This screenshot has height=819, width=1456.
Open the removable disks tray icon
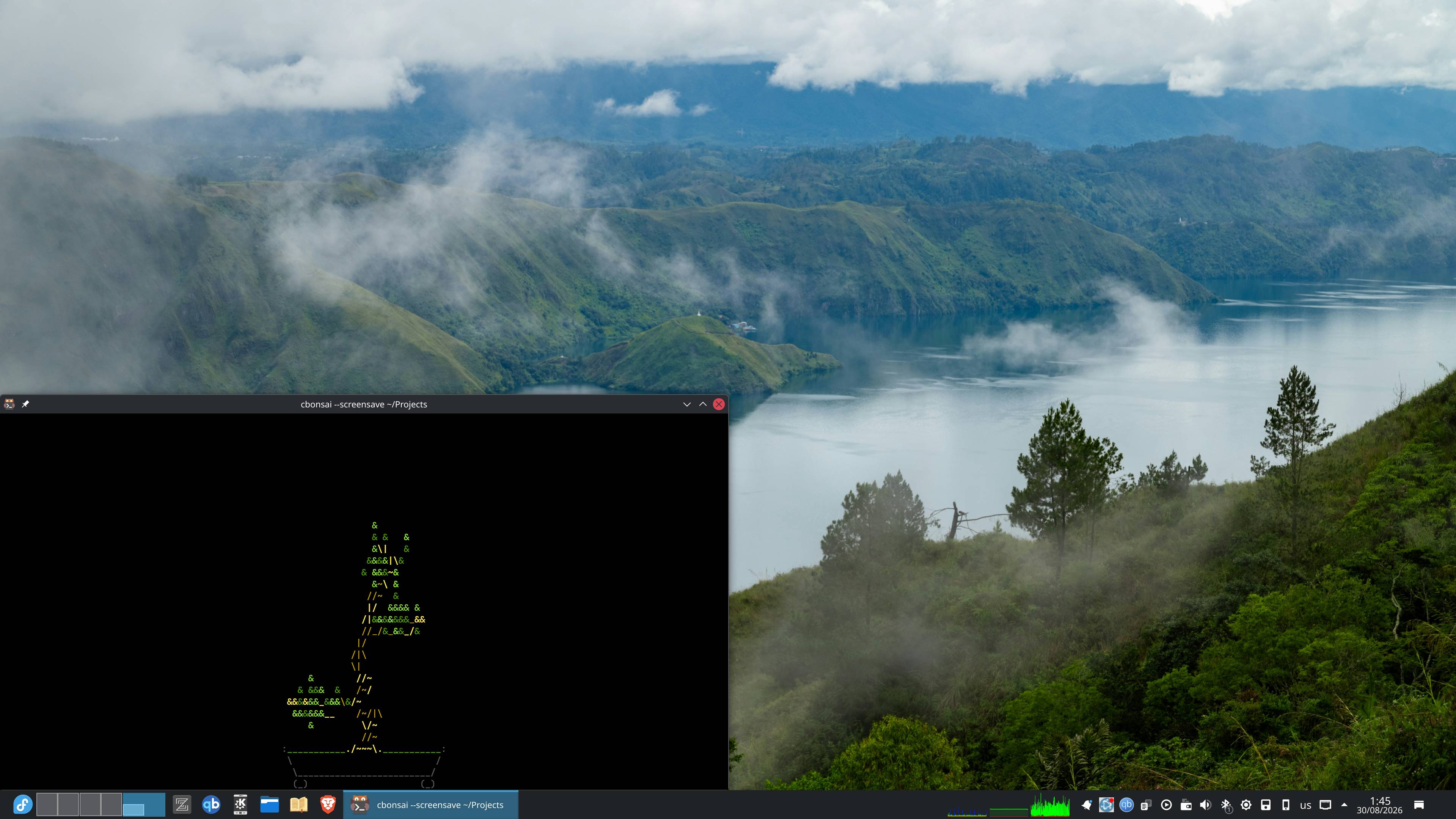click(1266, 805)
